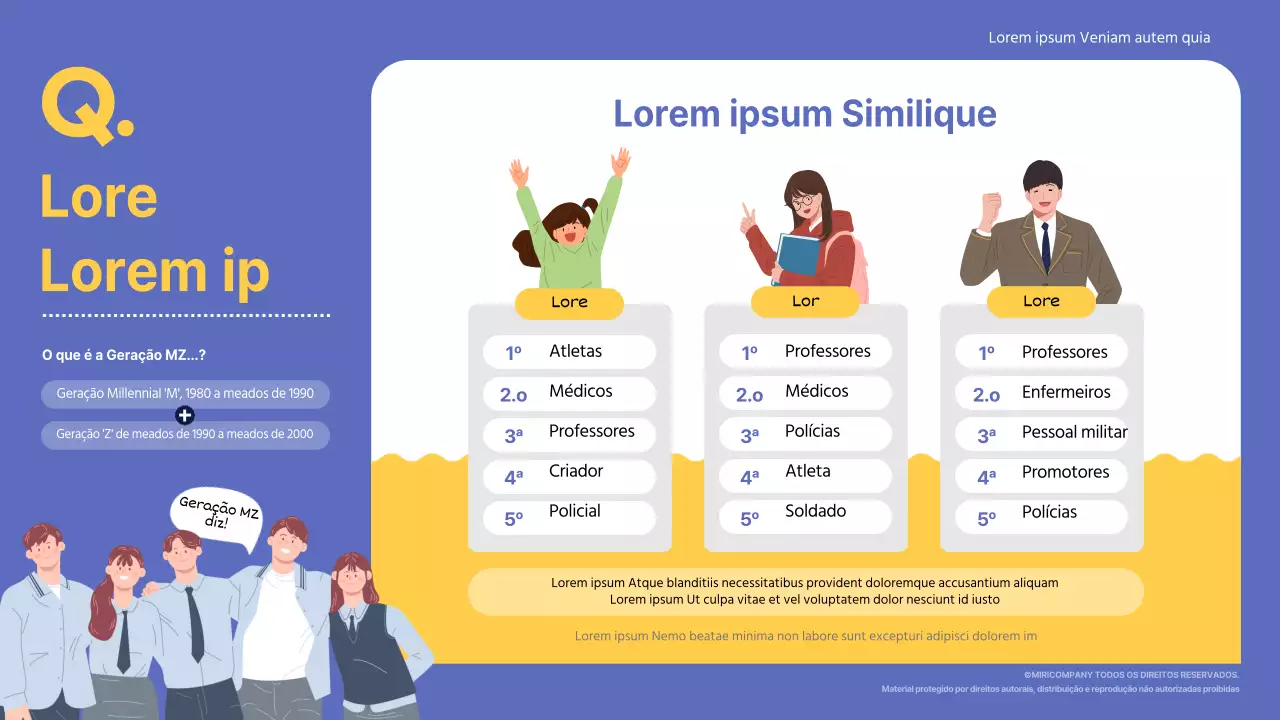Select the 1º Atletas ranking row
Screen dimensions: 1280x720
pos(569,352)
